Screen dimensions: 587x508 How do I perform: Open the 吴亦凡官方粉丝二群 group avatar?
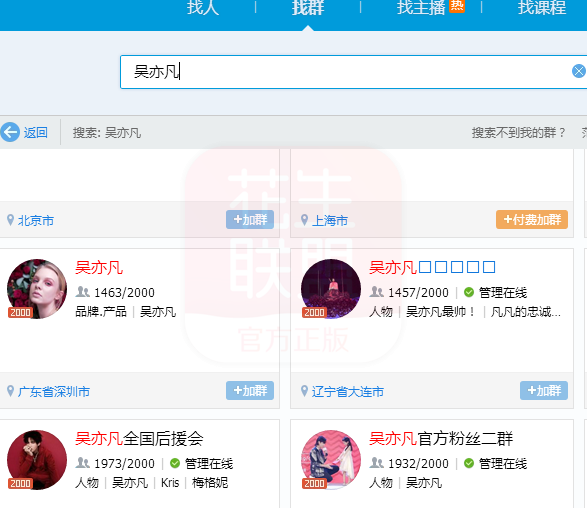click(x=331, y=460)
